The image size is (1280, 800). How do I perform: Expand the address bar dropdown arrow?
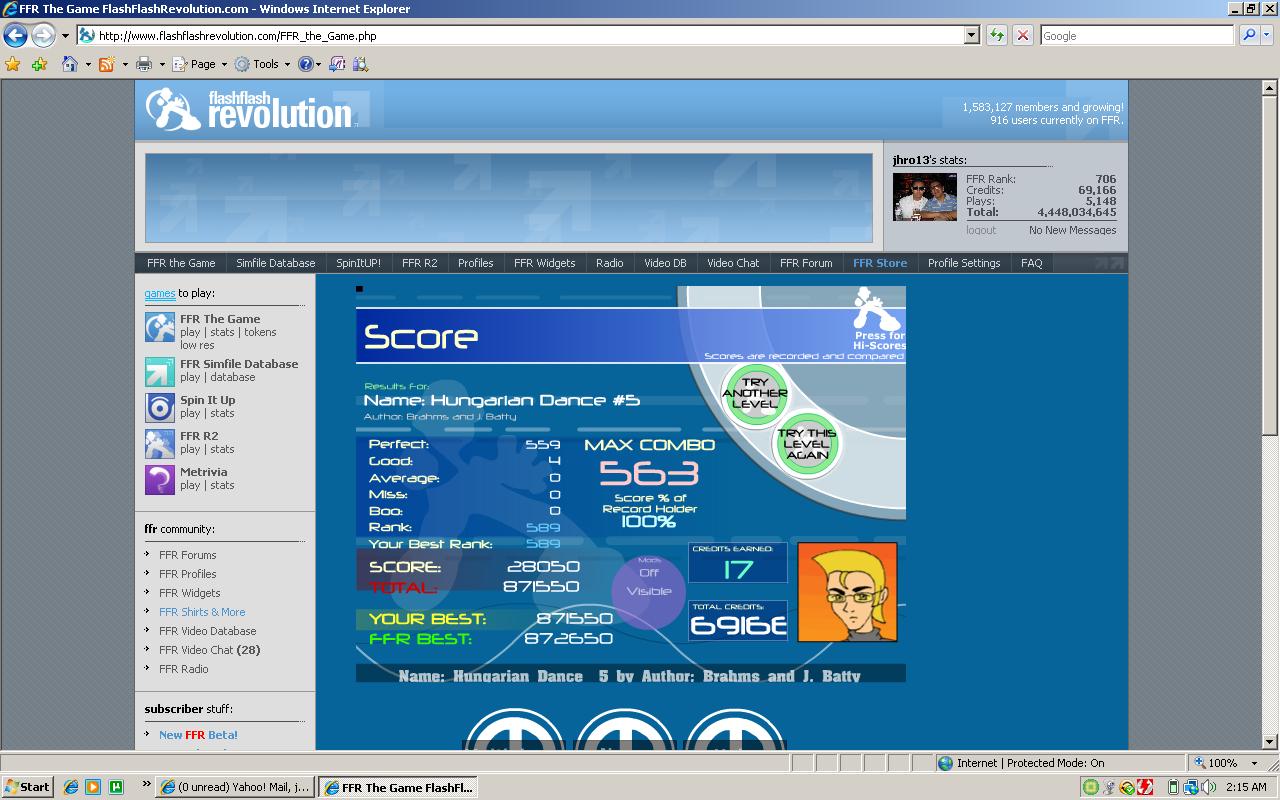tap(971, 36)
